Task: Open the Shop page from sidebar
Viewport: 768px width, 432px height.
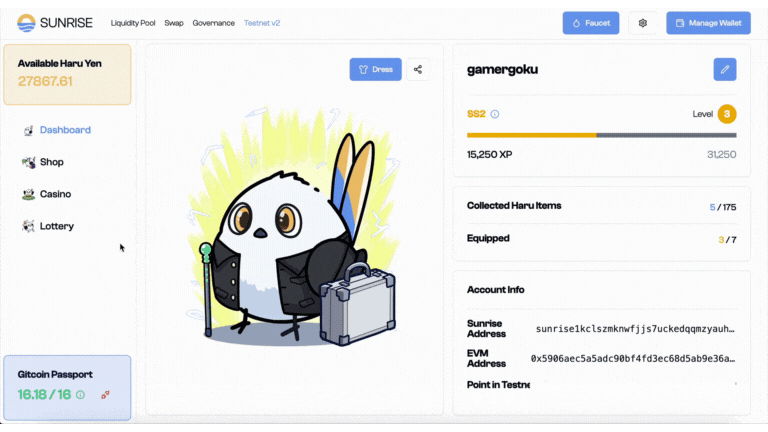Action: (x=51, y=162)
